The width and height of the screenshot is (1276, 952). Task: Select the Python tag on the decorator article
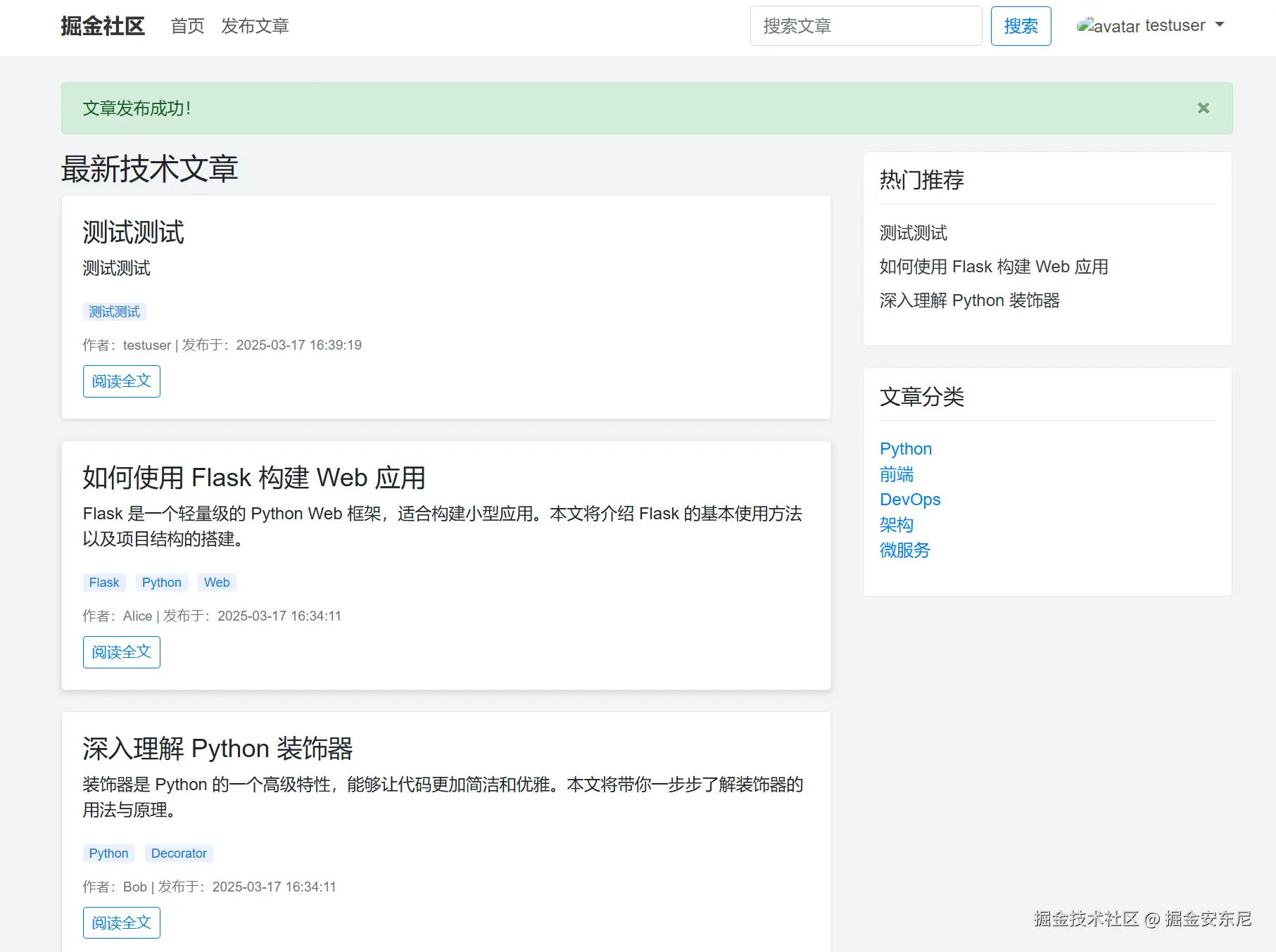(108, 853)
